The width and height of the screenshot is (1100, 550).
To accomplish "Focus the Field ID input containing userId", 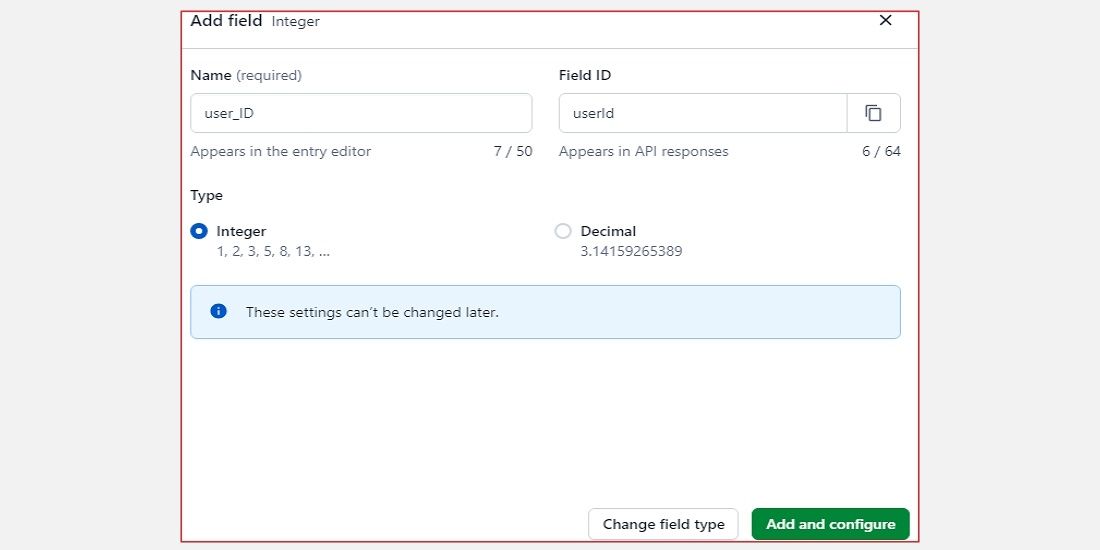I will pos(702,113).
